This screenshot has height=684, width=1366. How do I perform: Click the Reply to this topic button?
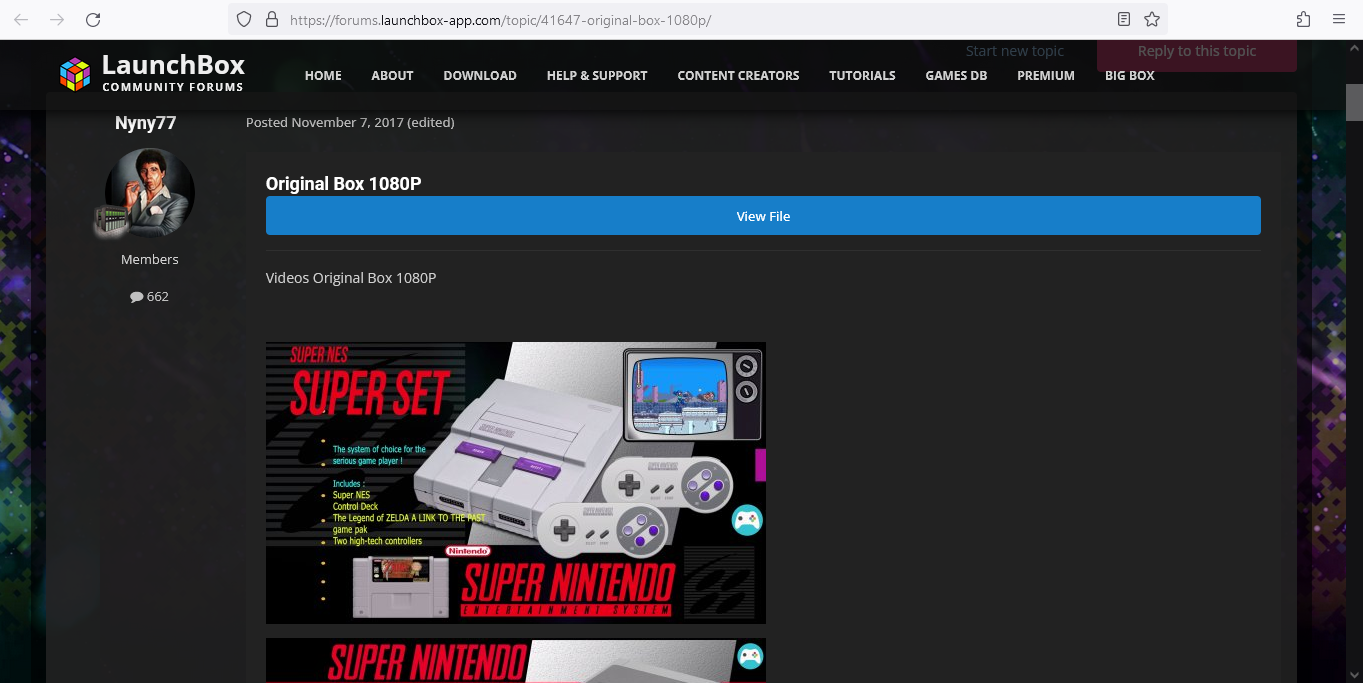pos(1196,52)
